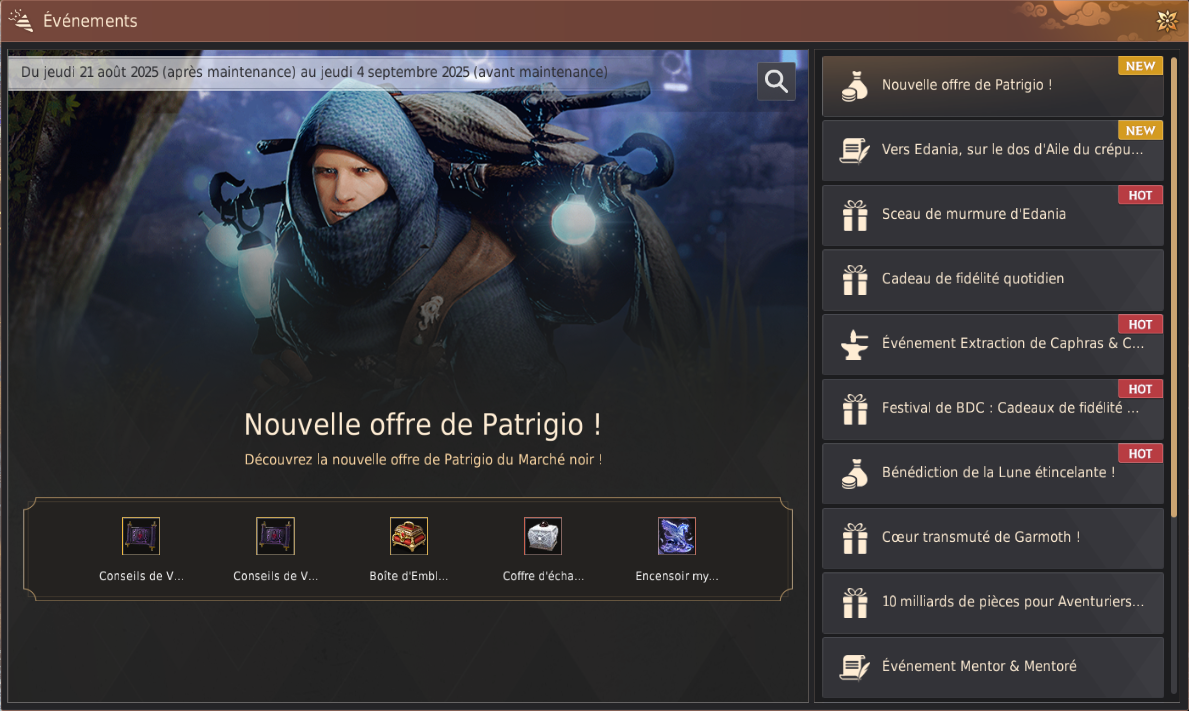Click the Encensoir my... item label
This screenshot has width=1189, height=711.
click(x=676, y=576)
